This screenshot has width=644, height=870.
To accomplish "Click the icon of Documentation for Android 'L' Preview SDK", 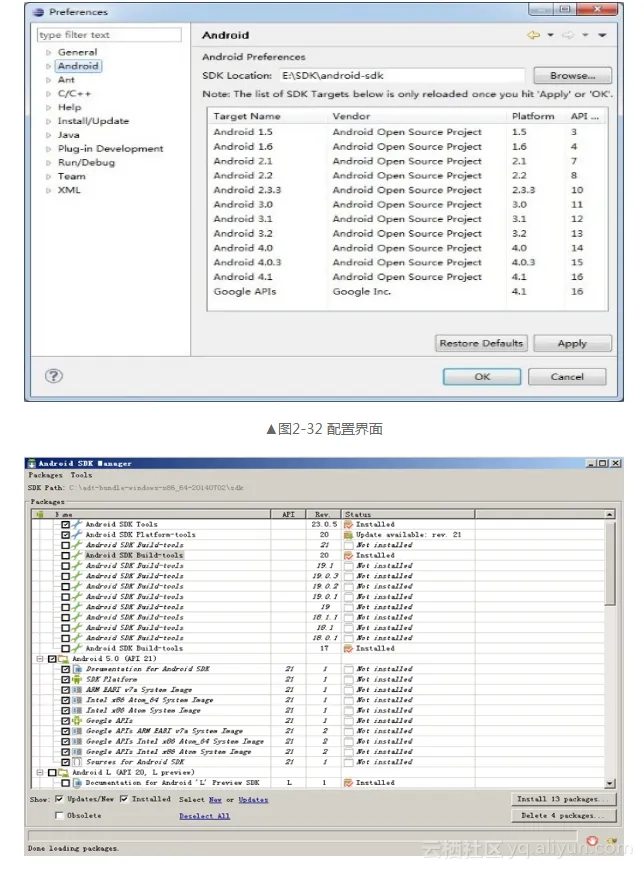I will click(x=77, y=783).
